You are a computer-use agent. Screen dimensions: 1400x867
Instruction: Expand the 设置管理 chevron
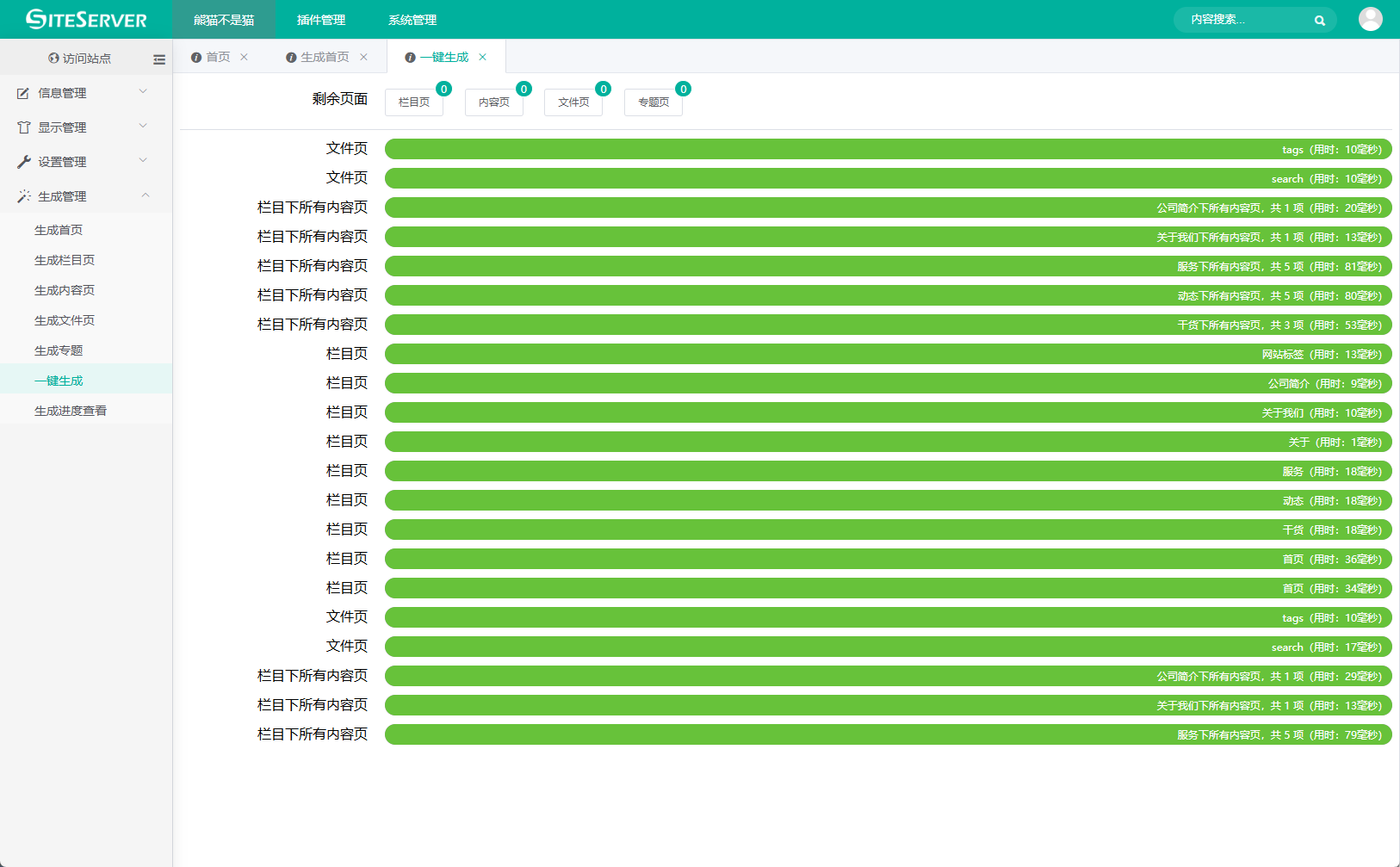click(x=143, y=160)
